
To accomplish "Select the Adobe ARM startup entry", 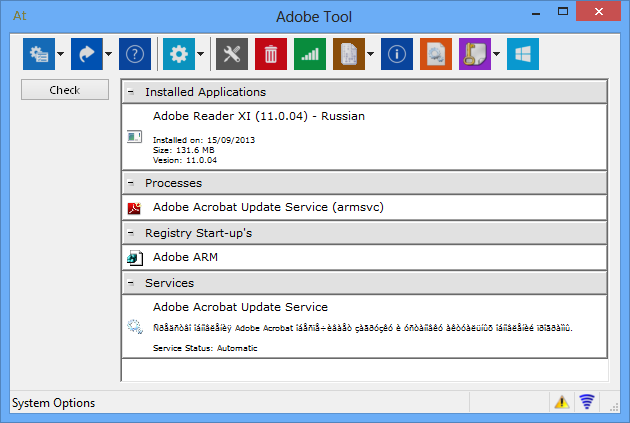I will click(x=364, y=257).
